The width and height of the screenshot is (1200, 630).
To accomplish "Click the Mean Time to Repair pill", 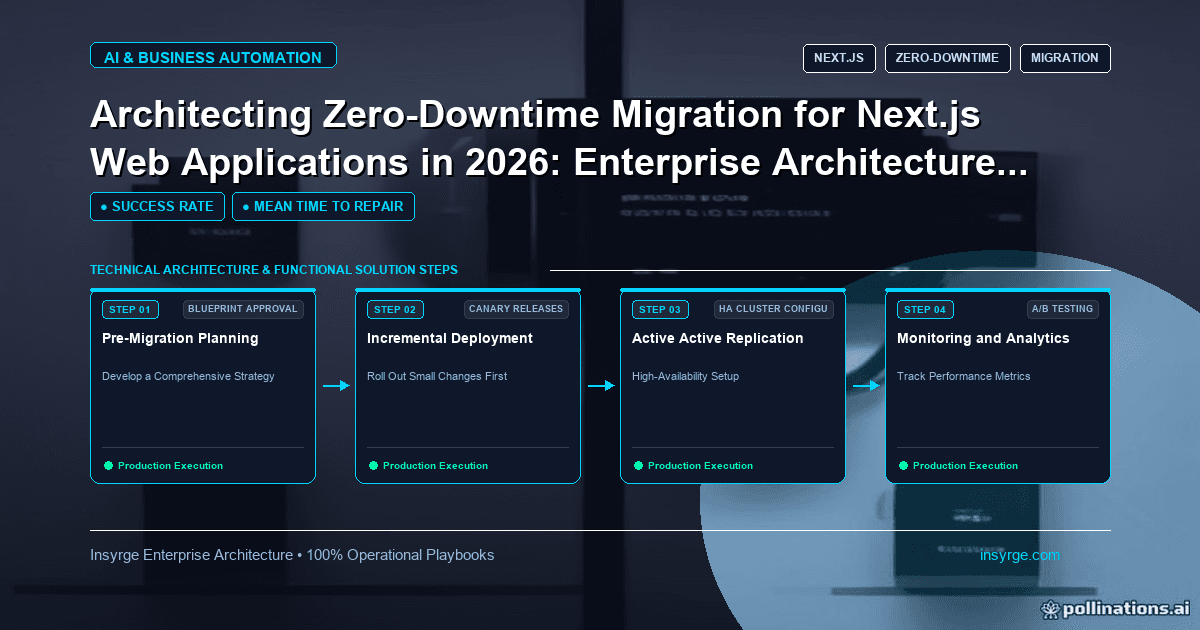I will pos(323,206).
